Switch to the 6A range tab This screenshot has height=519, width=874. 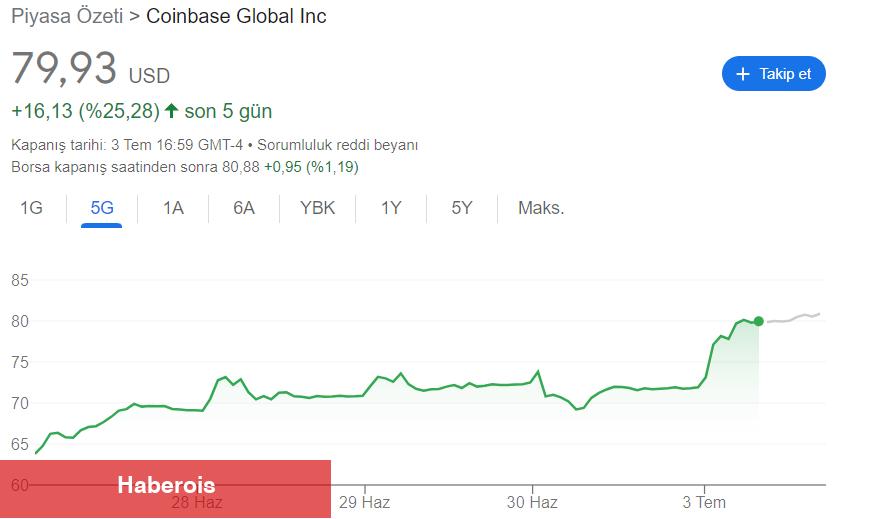click(244, 208)
